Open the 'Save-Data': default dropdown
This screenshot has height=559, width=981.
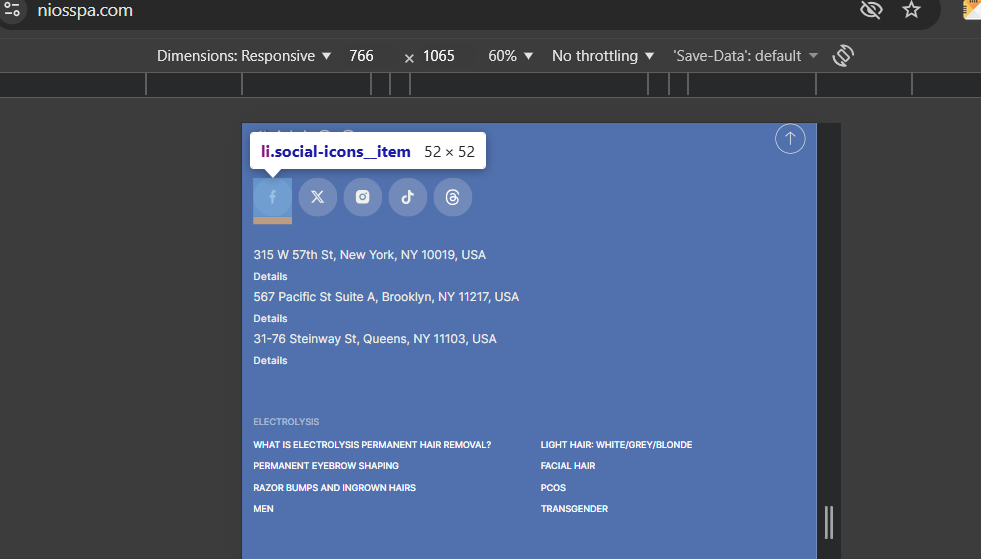pyautogui.click(x=745, y=56)
